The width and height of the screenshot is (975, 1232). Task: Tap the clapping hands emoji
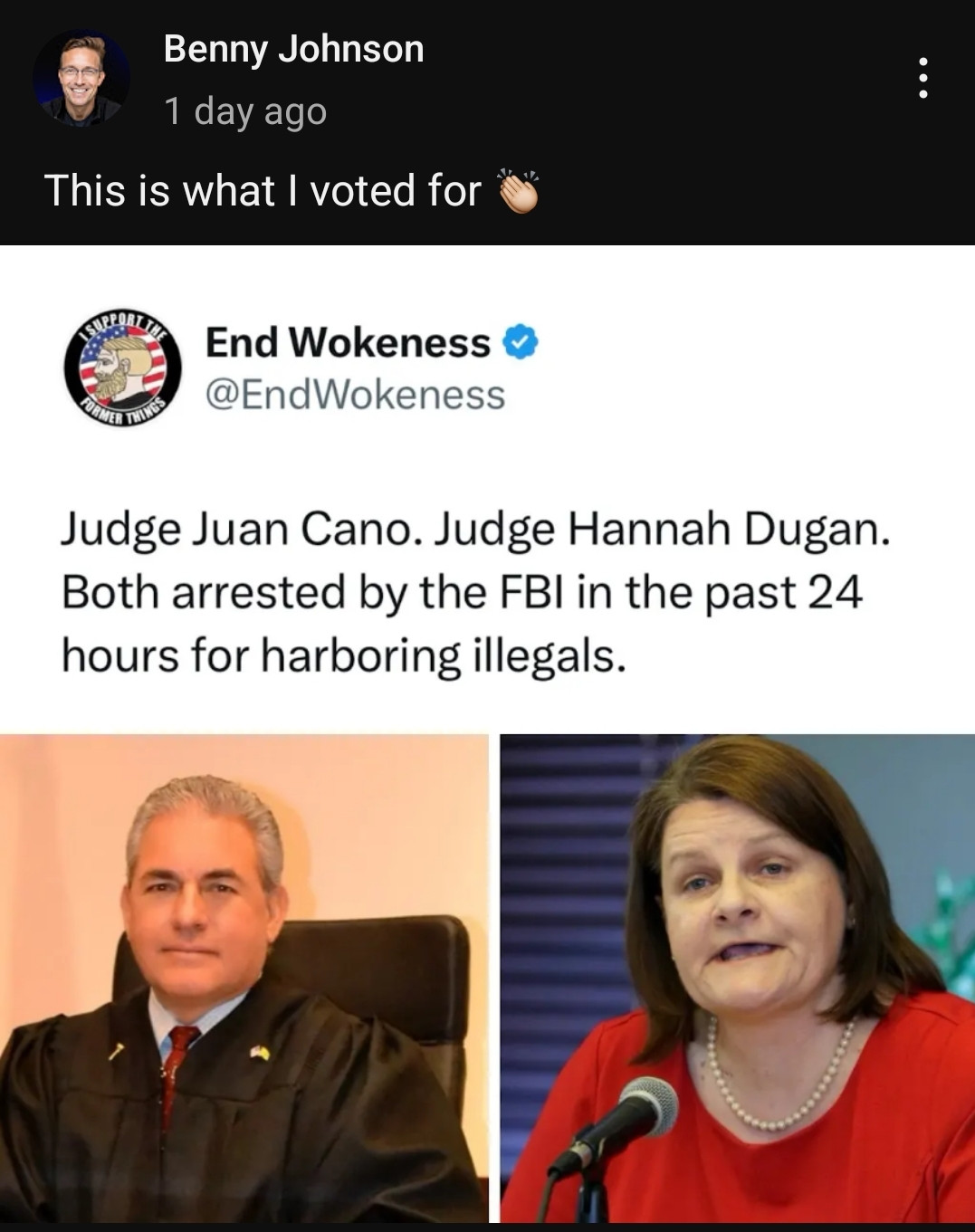click(520, 191)
